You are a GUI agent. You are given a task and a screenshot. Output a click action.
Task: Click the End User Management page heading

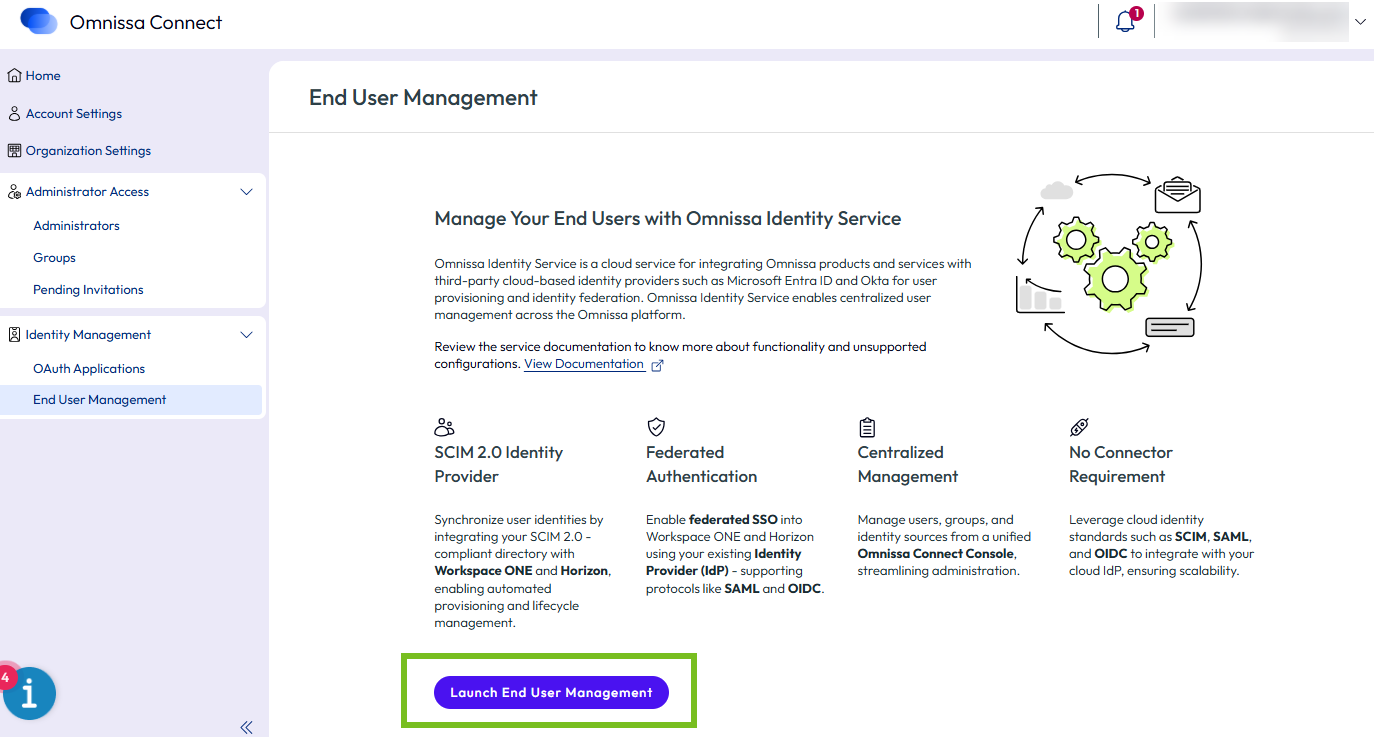pyautogui.click(x=423, y=97)
